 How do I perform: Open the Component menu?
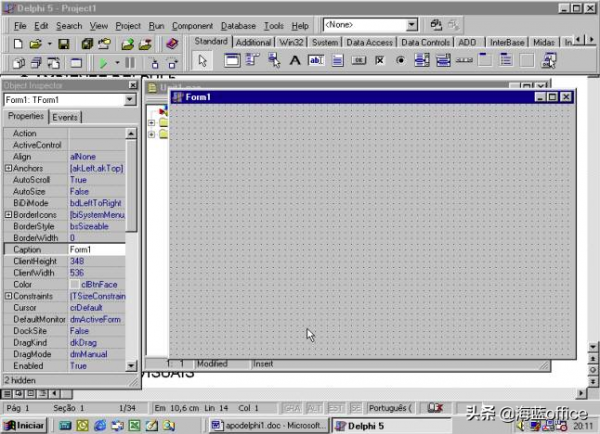192,25
